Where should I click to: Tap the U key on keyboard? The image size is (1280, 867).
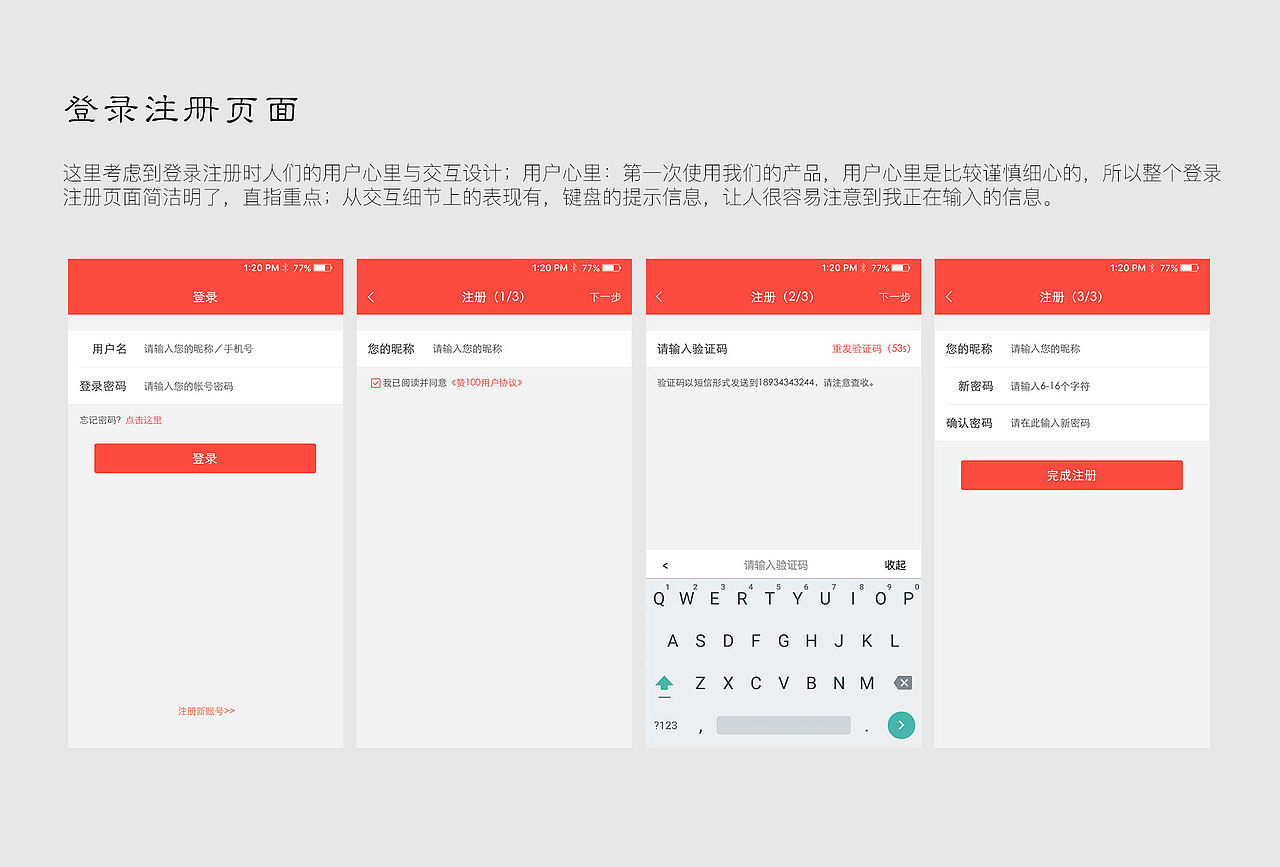tap(825, 598)
